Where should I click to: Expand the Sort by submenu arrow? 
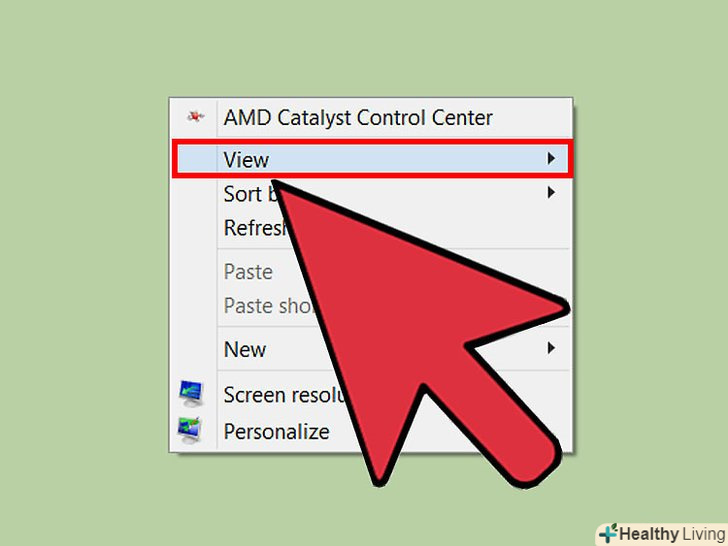551,192
